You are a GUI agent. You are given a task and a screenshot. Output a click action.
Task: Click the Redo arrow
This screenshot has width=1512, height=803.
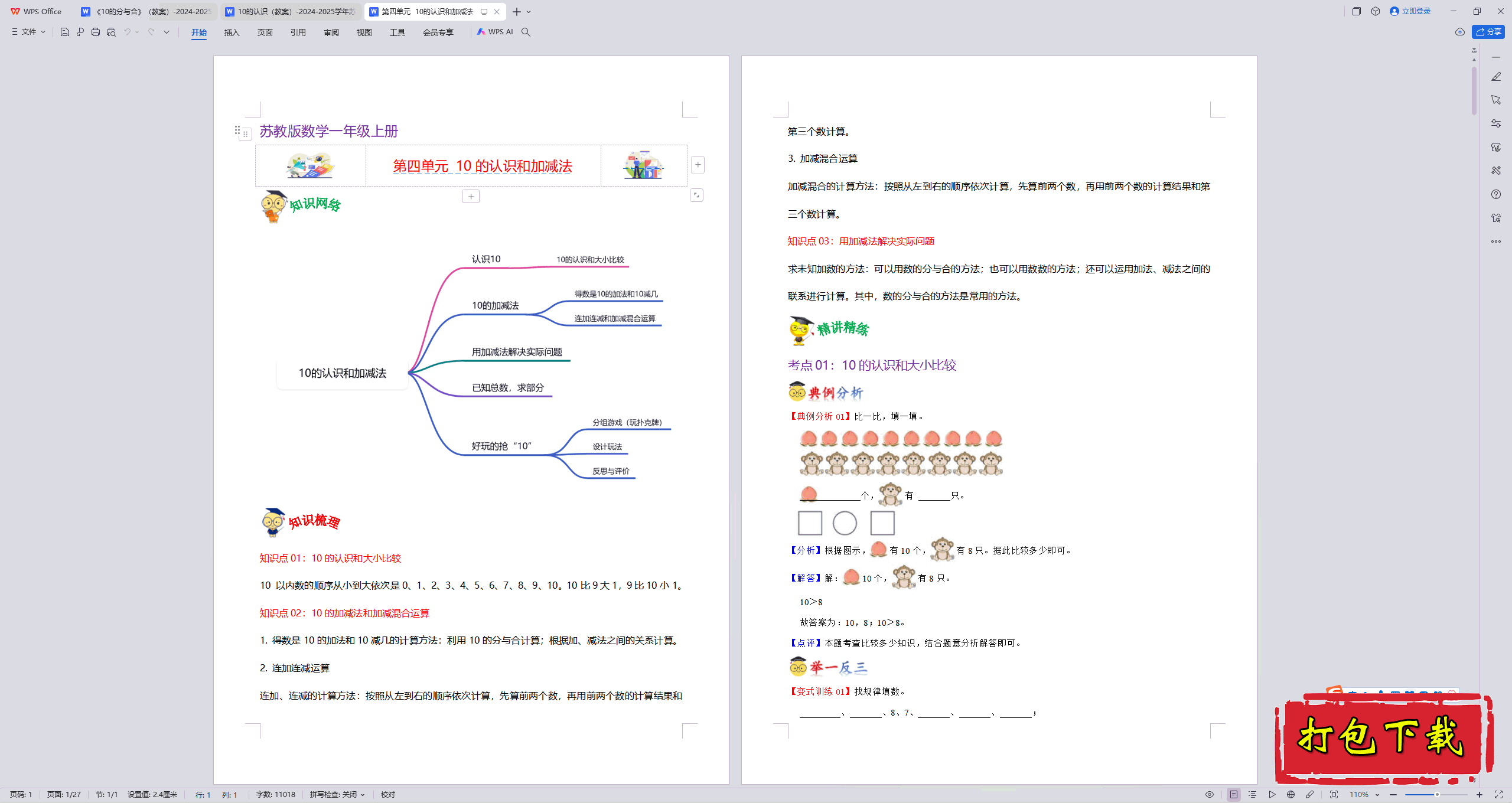click(151, 32)
